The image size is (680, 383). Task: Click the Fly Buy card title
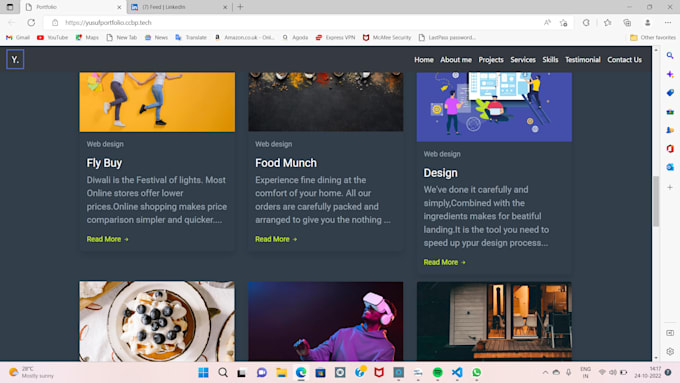[x=104, y=163]
